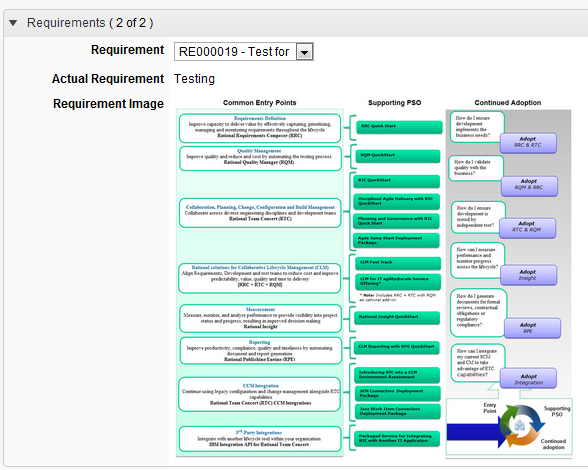Image resolution: width=588 pixels, height=470 pixels.
Task: Click the Requirements (2 of 2) header title
Action: pos(90,23)
